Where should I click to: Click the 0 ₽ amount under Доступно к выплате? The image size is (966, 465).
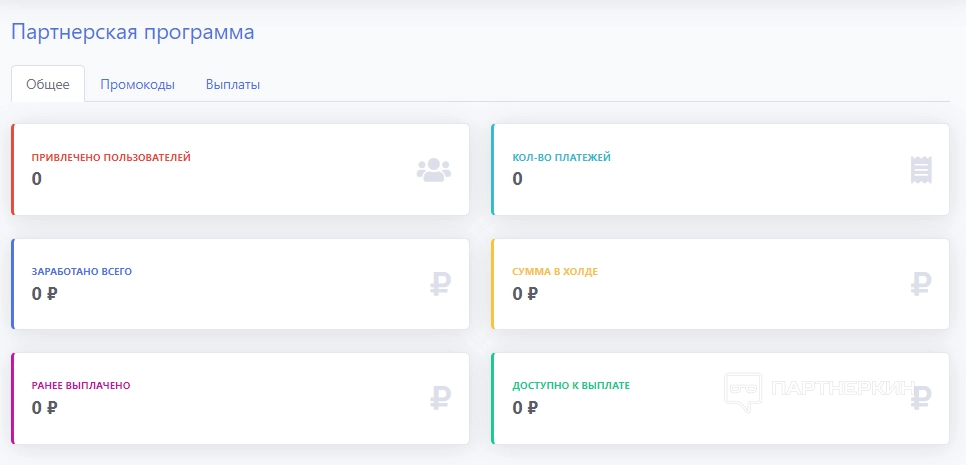[525, 408]
